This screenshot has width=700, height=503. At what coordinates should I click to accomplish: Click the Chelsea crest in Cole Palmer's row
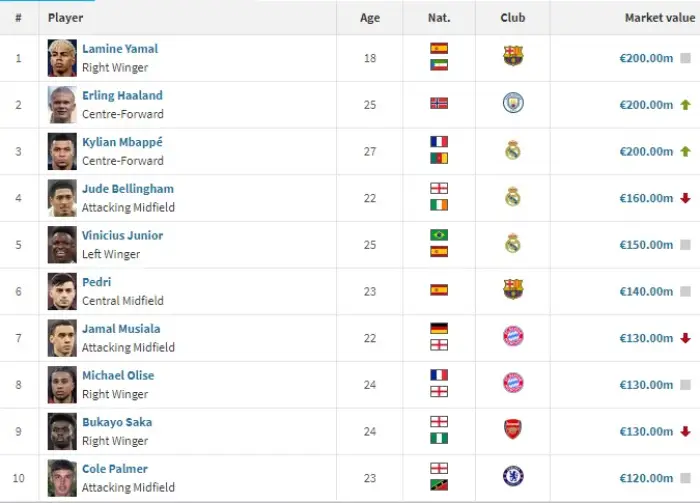(x=513, y=476)
